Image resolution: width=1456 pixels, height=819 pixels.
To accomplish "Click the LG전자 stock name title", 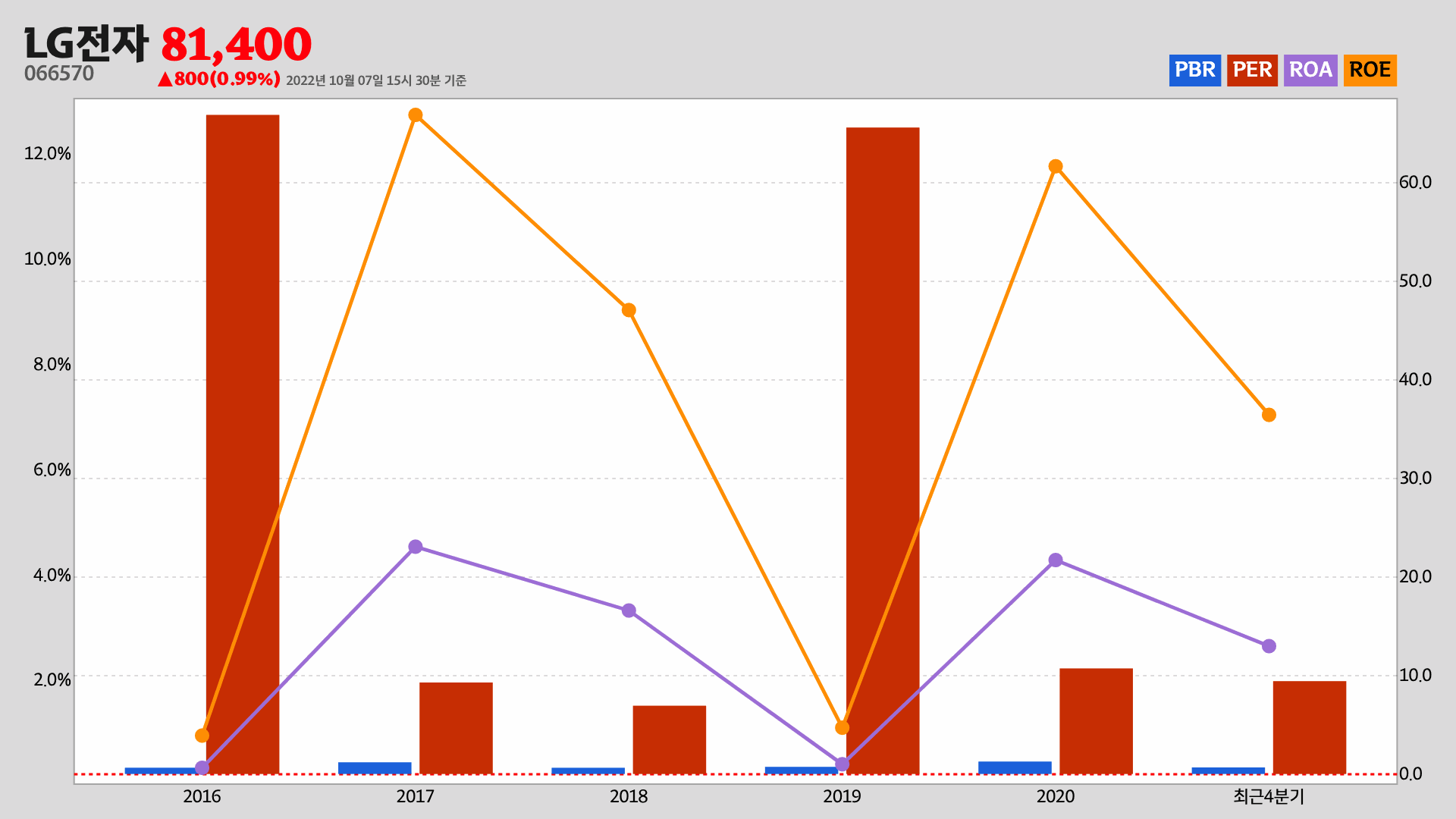I will coord(86,43).
